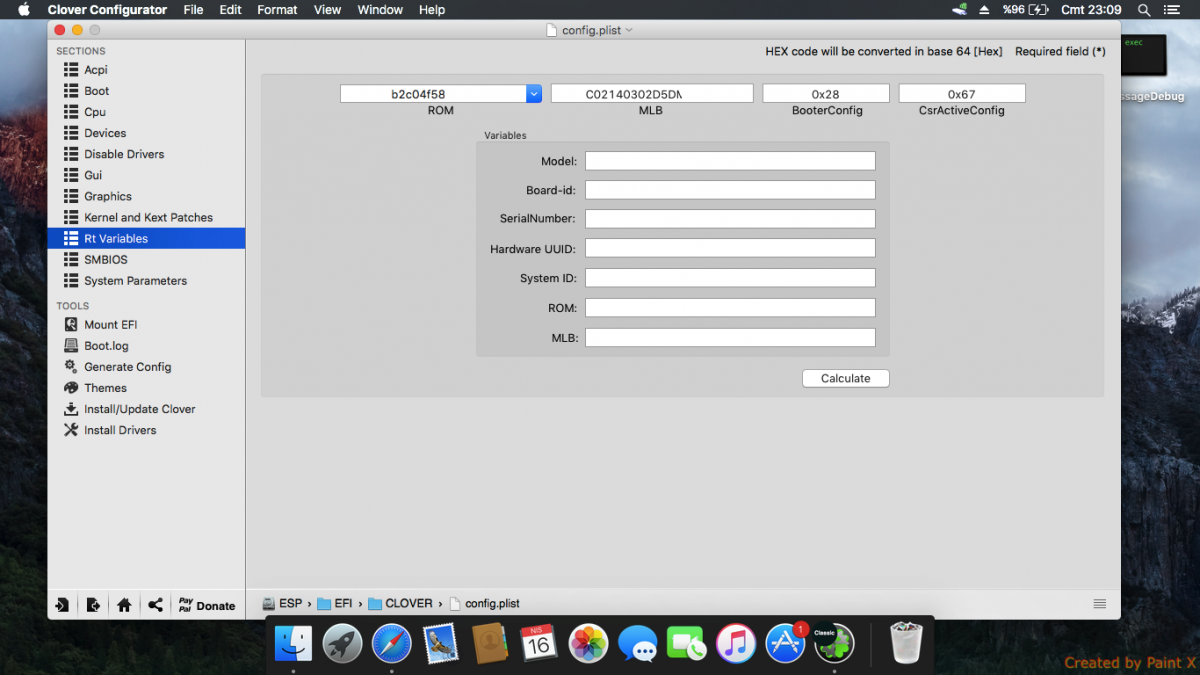1200x675 pixels.
Task: Select Kernel and Kext Patches section
Action: point(148,218)
